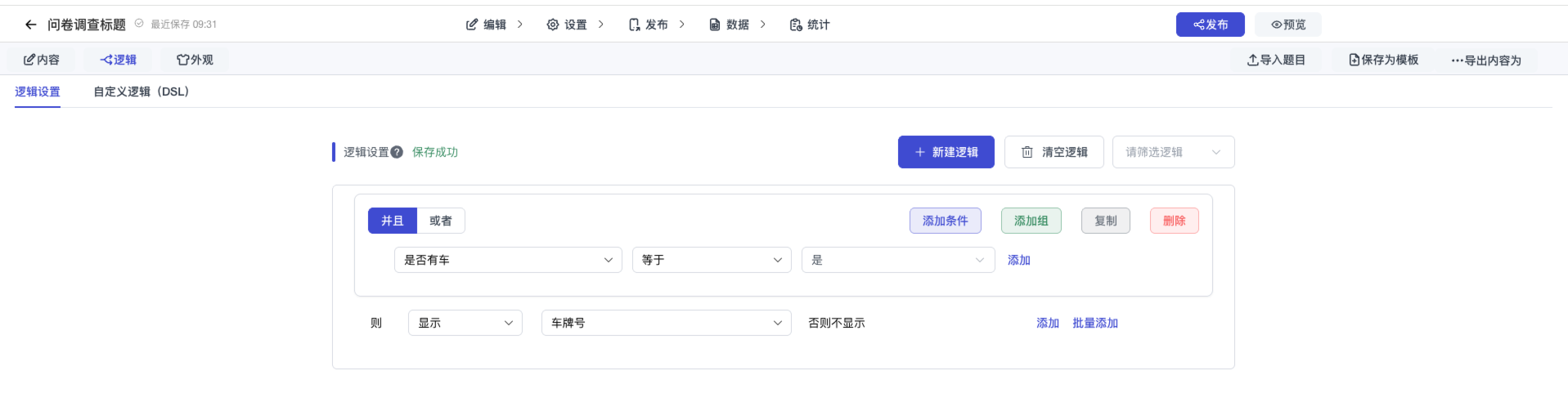The height and width of the screenshot is (420, 1568).
Task: Click the 复制 button
Action: tap(1105, 221)
